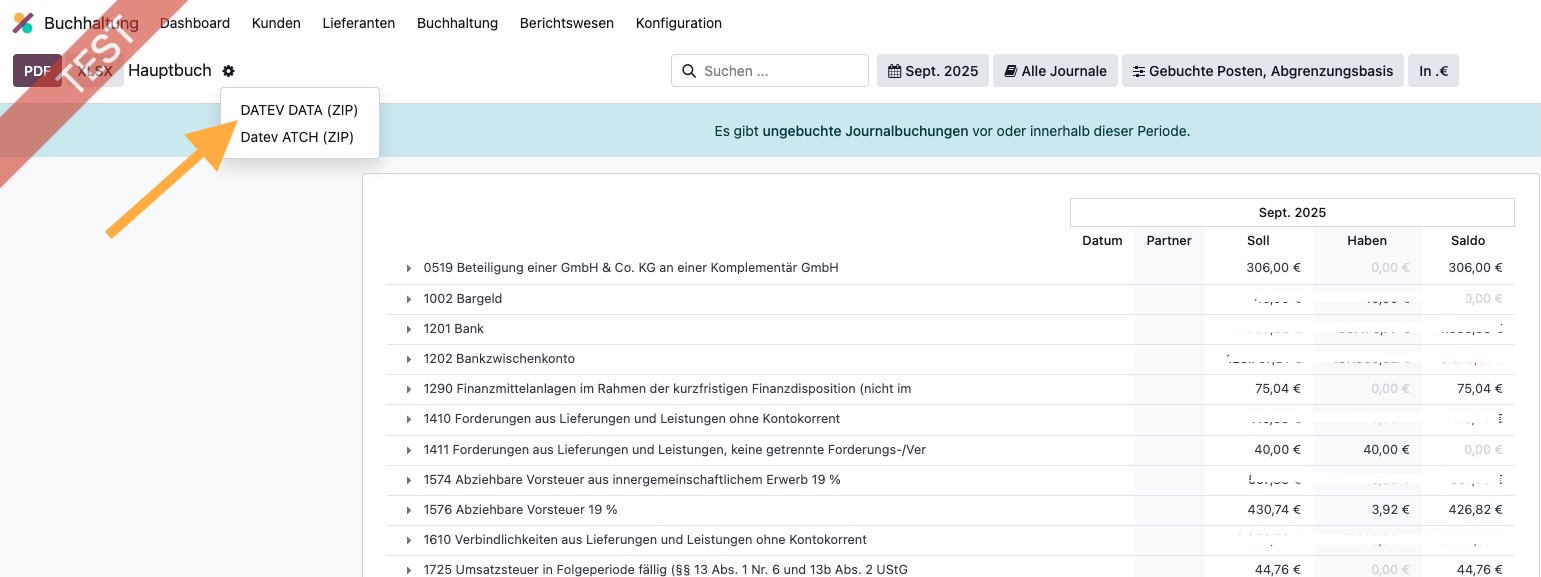Expand 1576 Abziehbare Vorsteuer 19 % row
The width and height of the screenshot is (1541, 577).
tap(409, 510)
